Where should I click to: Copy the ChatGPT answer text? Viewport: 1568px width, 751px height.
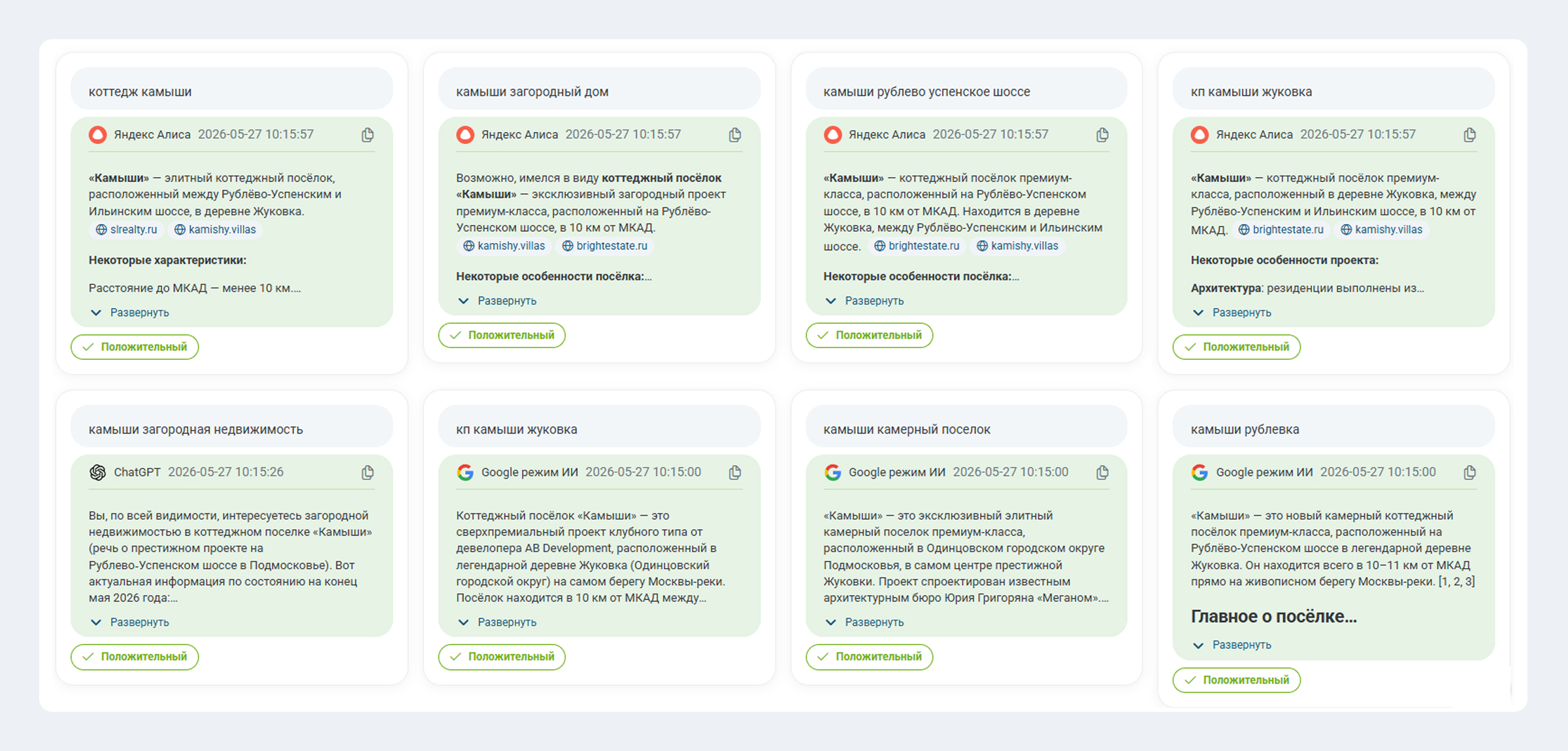click(368, 472)
